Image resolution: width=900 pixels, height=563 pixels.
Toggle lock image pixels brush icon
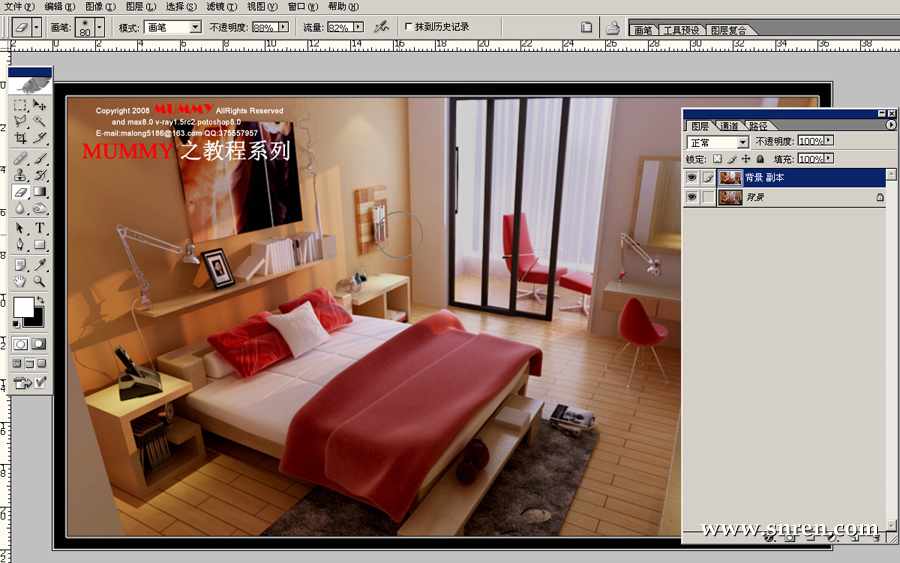[x=732, y=158]
